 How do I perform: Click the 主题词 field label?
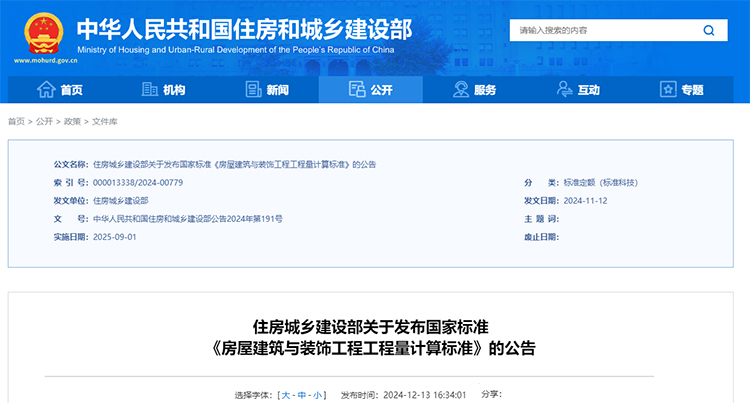541,219
